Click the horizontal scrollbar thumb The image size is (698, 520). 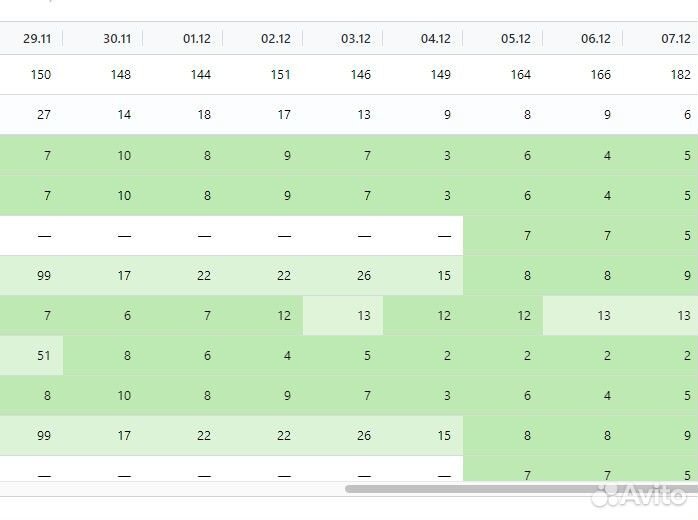[x=521, y=489]
